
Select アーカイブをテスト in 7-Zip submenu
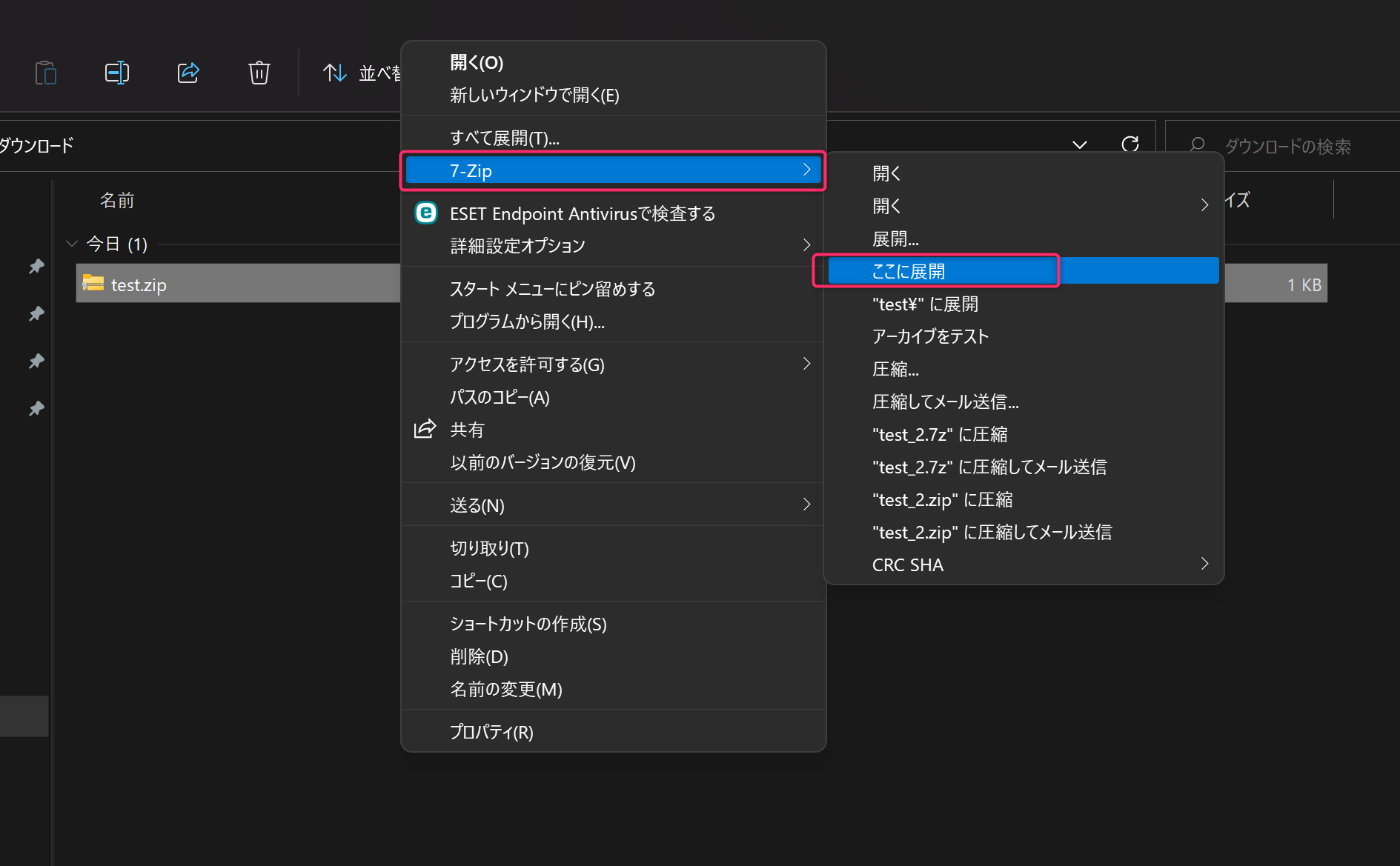pos(930,336)
